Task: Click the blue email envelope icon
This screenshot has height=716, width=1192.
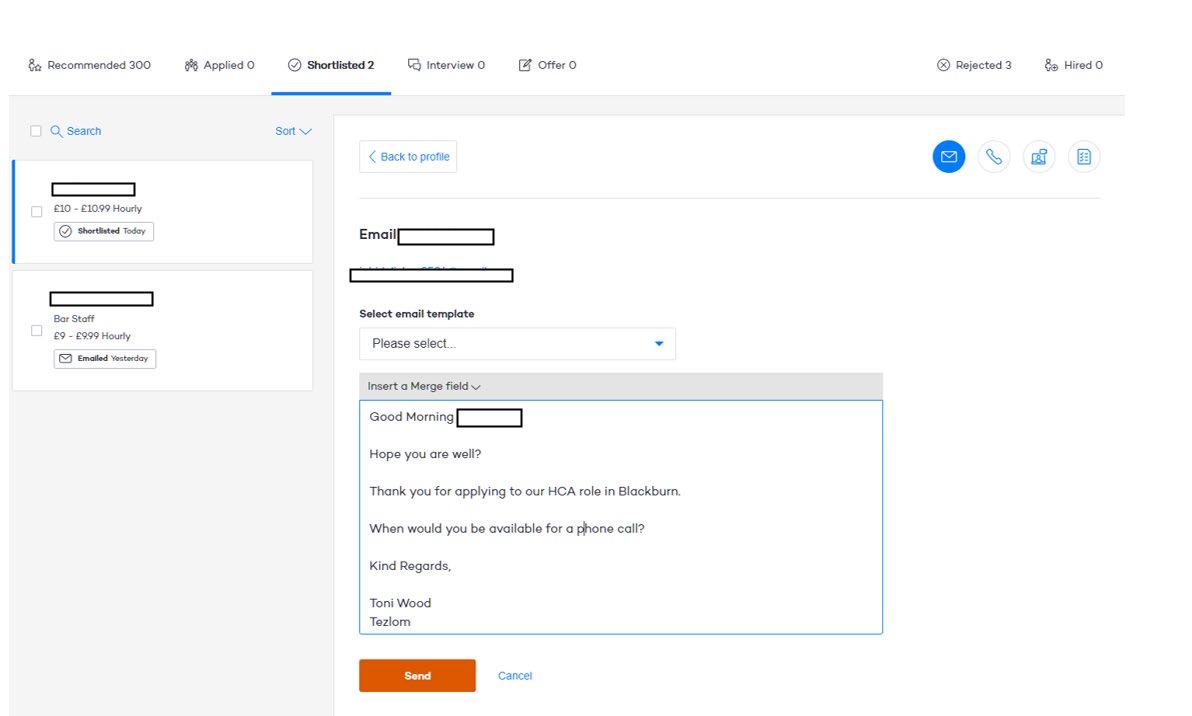Action: [948, 157]
